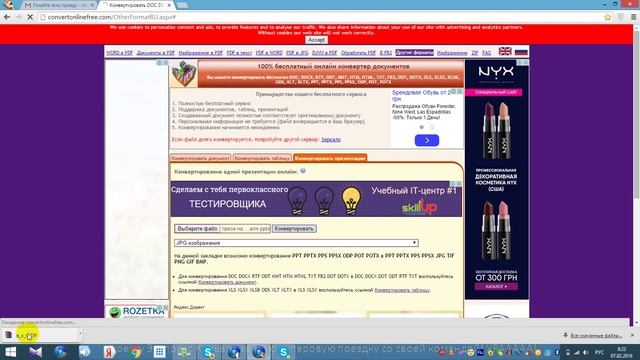Close the NYX ad with X

click(525, 62)
